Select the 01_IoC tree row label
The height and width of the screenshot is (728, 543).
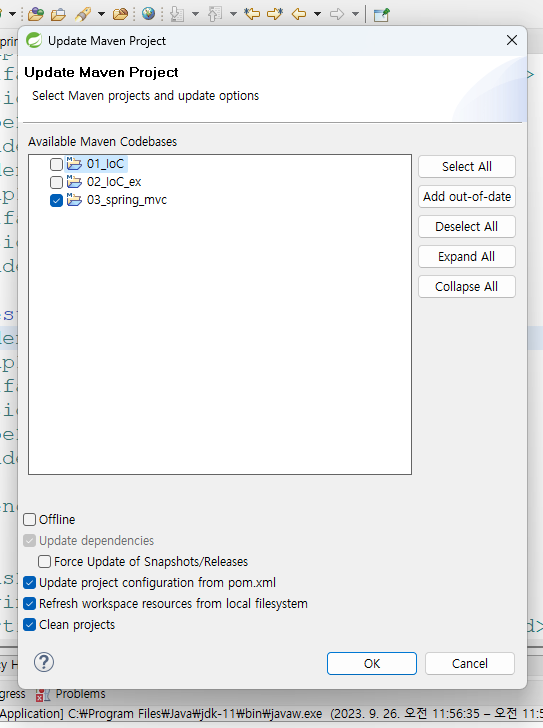click(105, 164)
